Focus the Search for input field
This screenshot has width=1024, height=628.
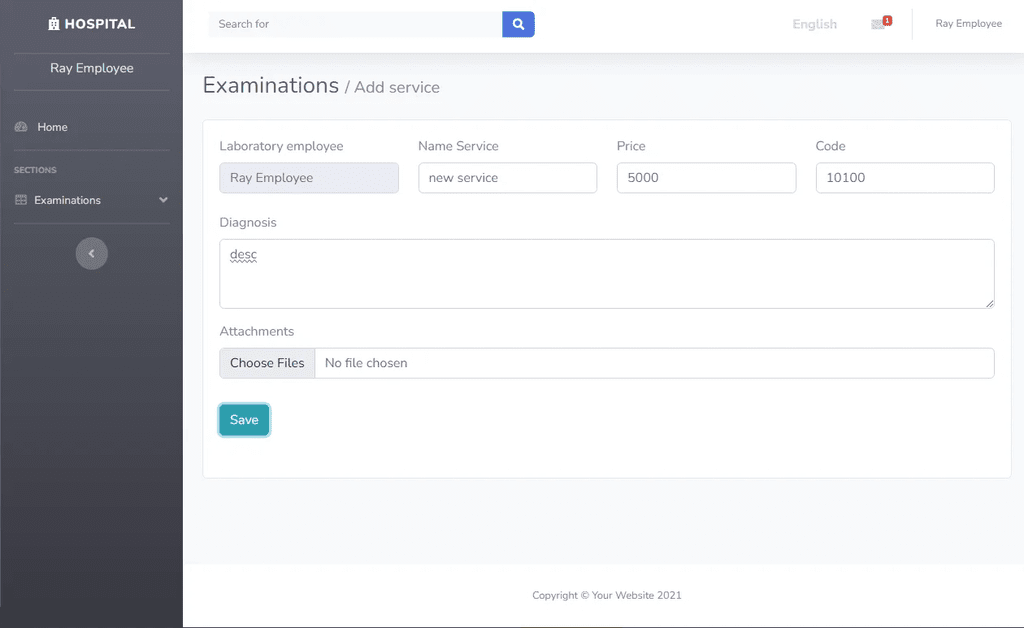pos(355,24)
